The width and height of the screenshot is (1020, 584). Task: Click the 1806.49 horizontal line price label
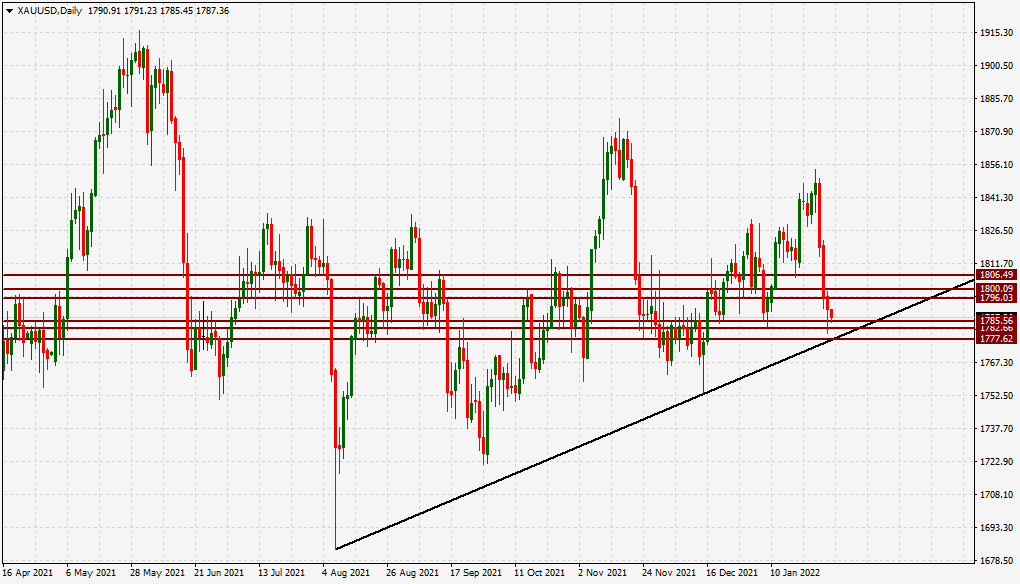[x=996, y=275]
